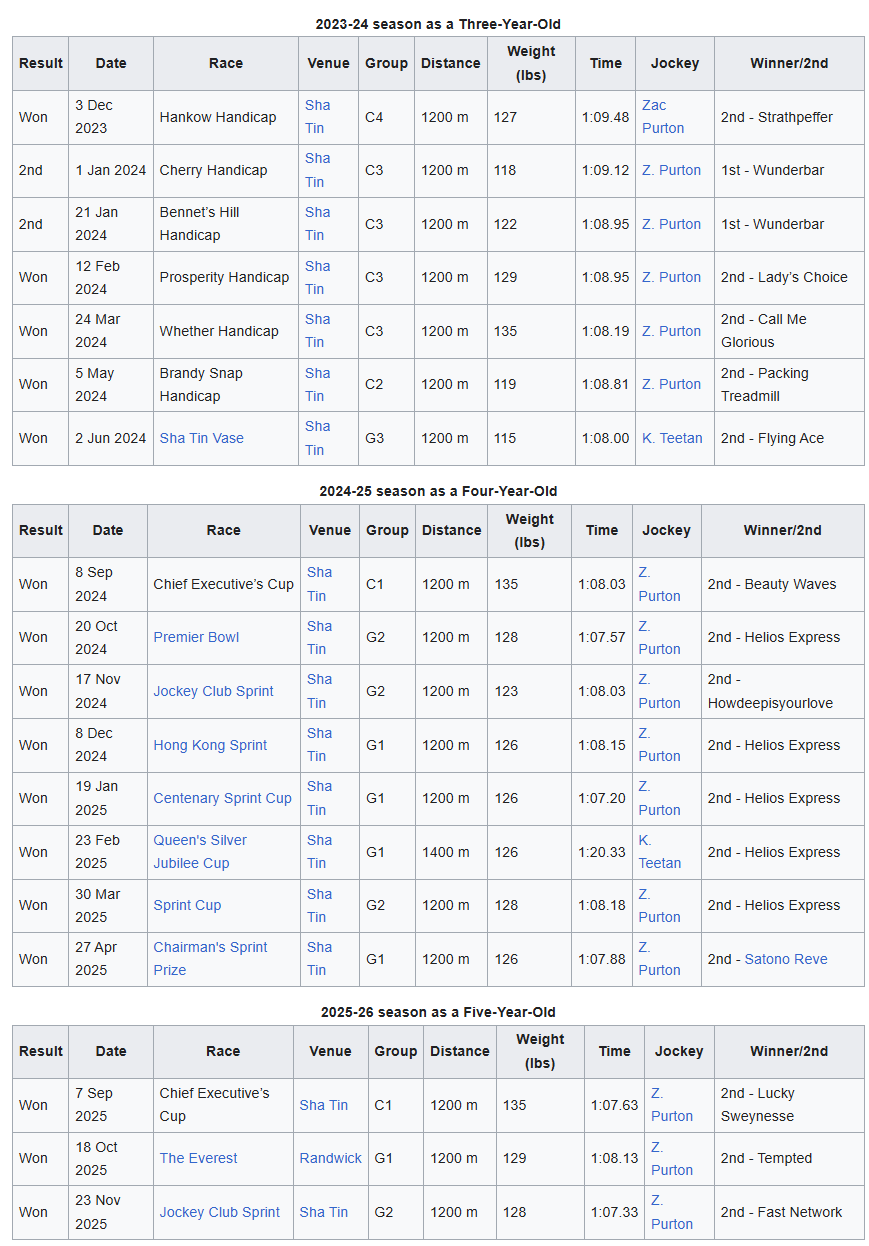Select the Bennet's Hill Handicap cell
The image size is (869, 1246).
click(225, 224)
